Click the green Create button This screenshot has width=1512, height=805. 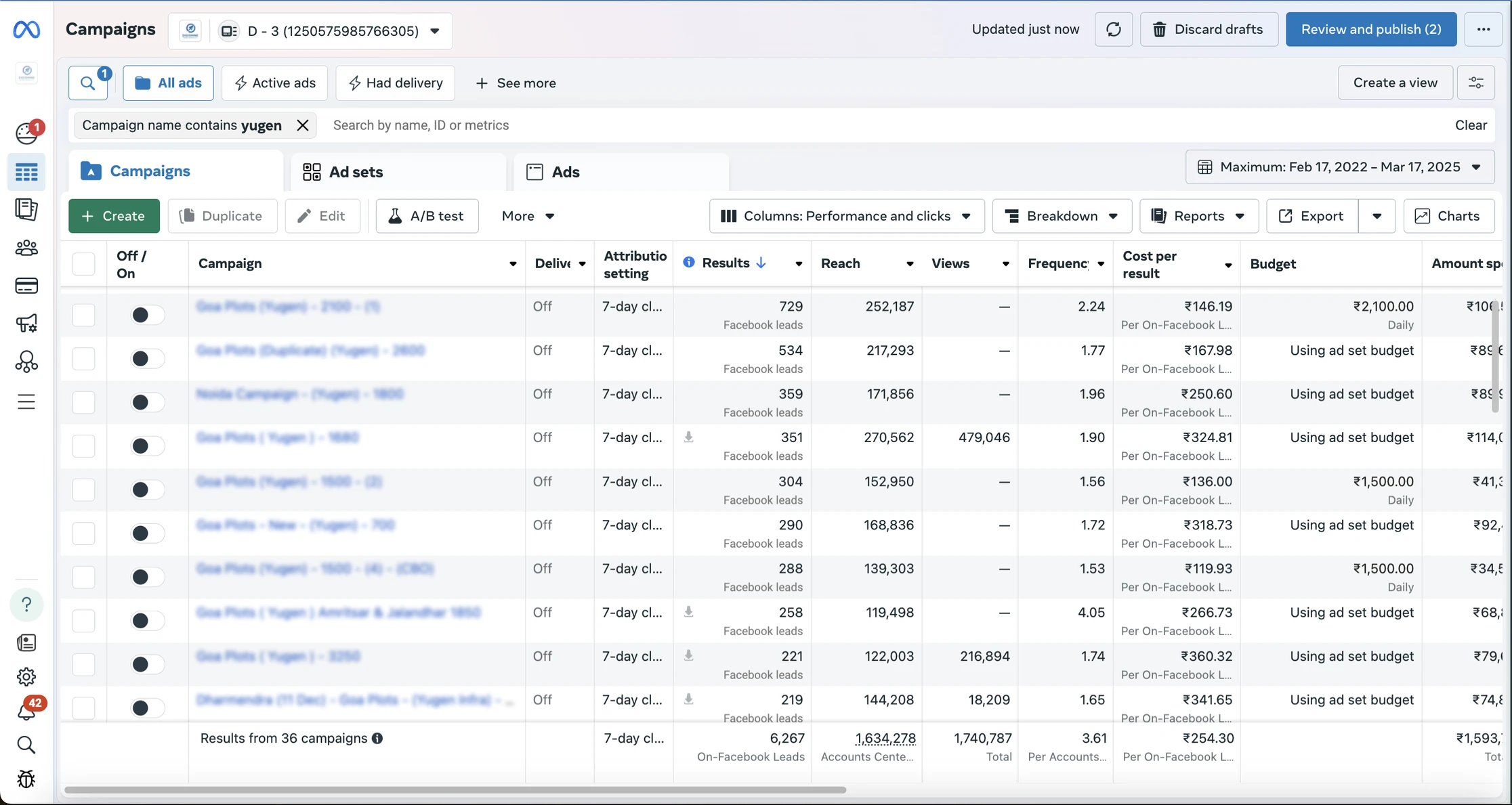pyautogui.click(x=114, y=216)
